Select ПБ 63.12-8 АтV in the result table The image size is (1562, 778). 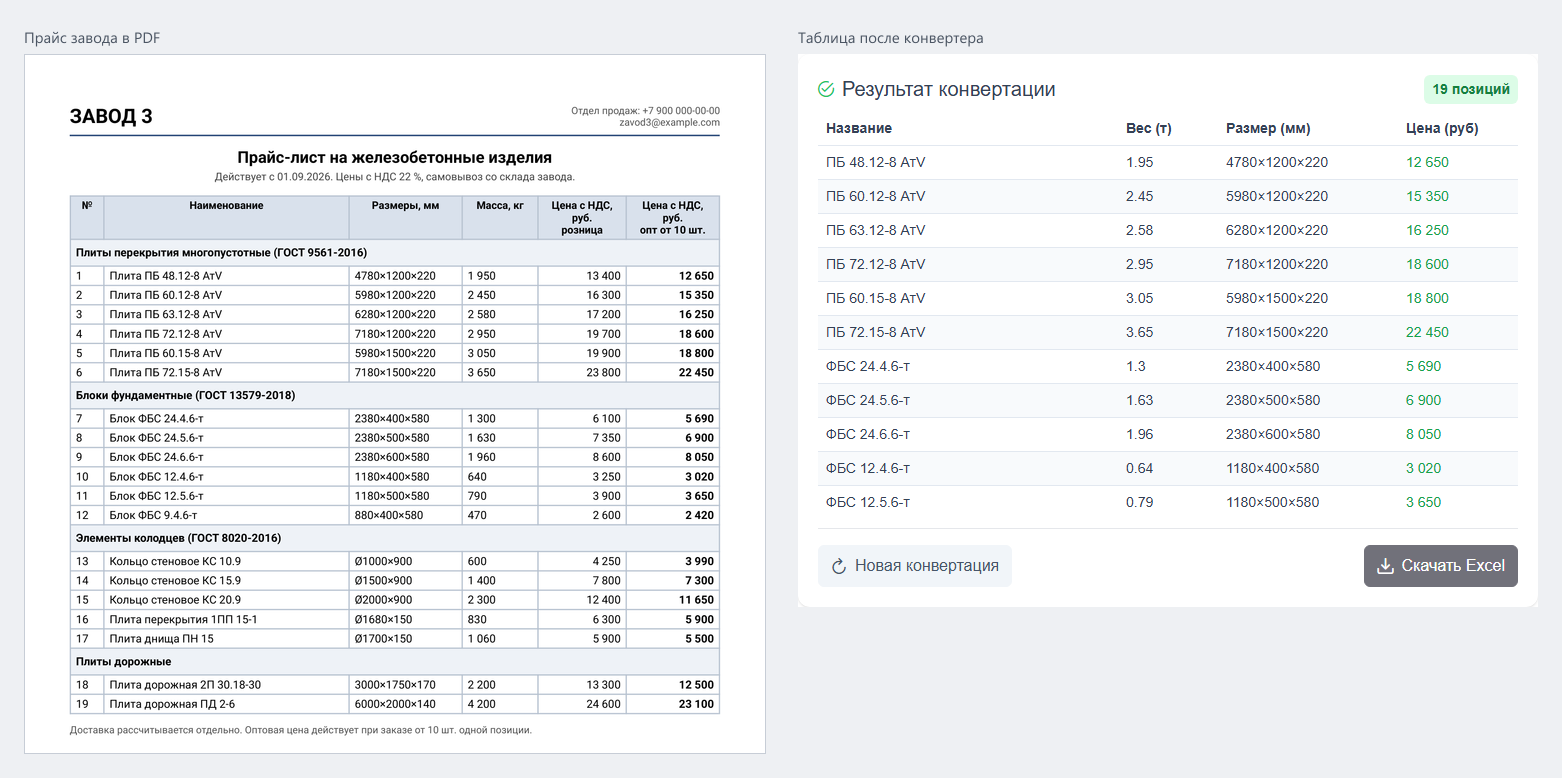click(x=876, y=230)
